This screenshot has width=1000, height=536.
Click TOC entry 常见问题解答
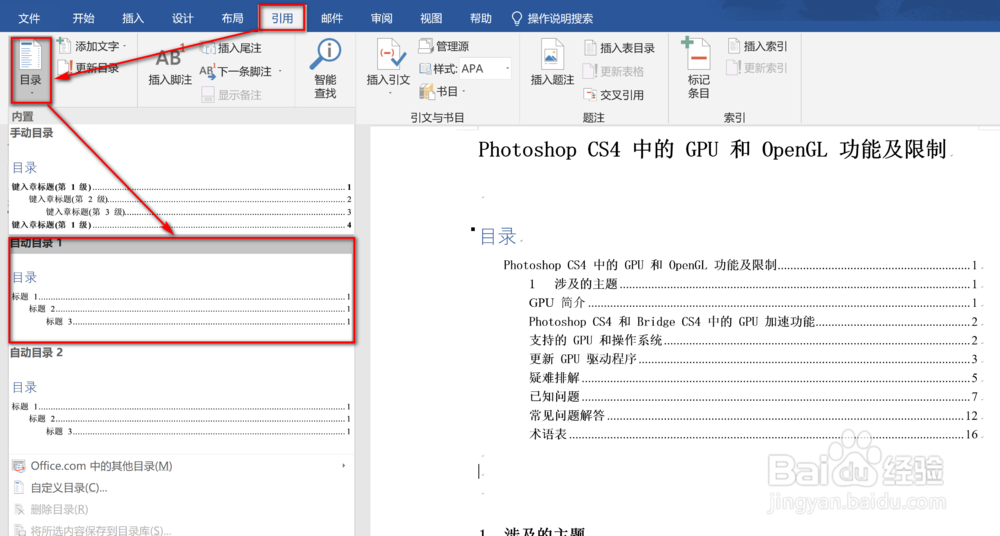pos(752,415)
